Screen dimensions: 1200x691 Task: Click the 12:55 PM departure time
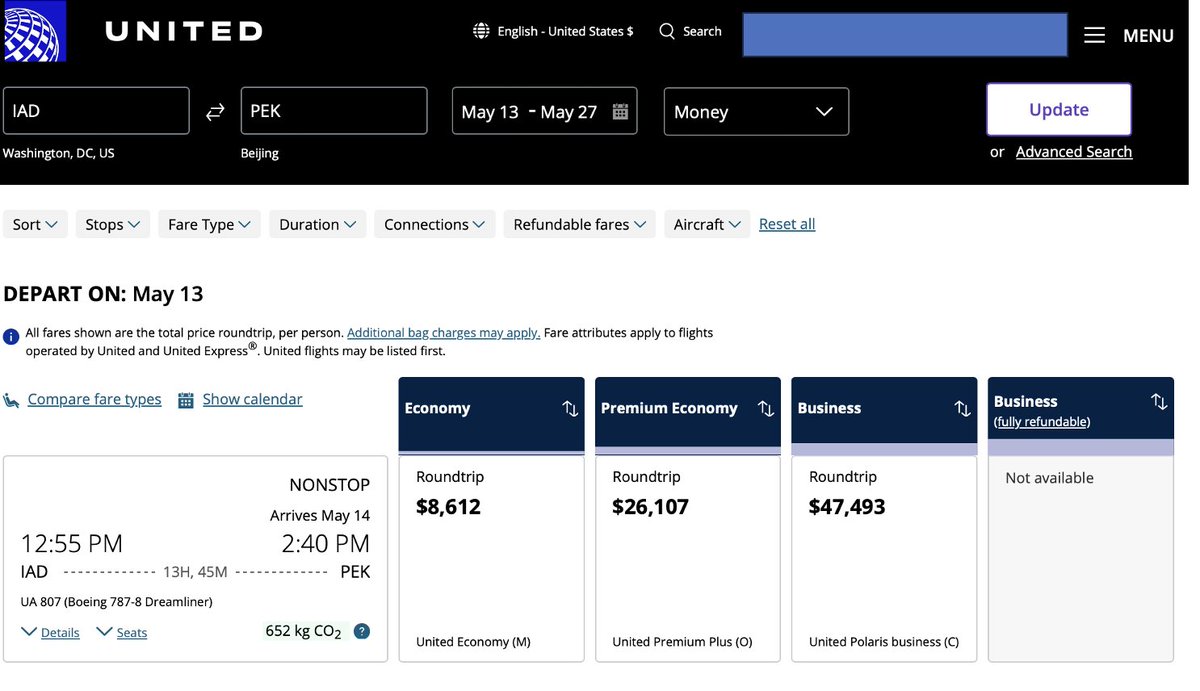[72, 544]
